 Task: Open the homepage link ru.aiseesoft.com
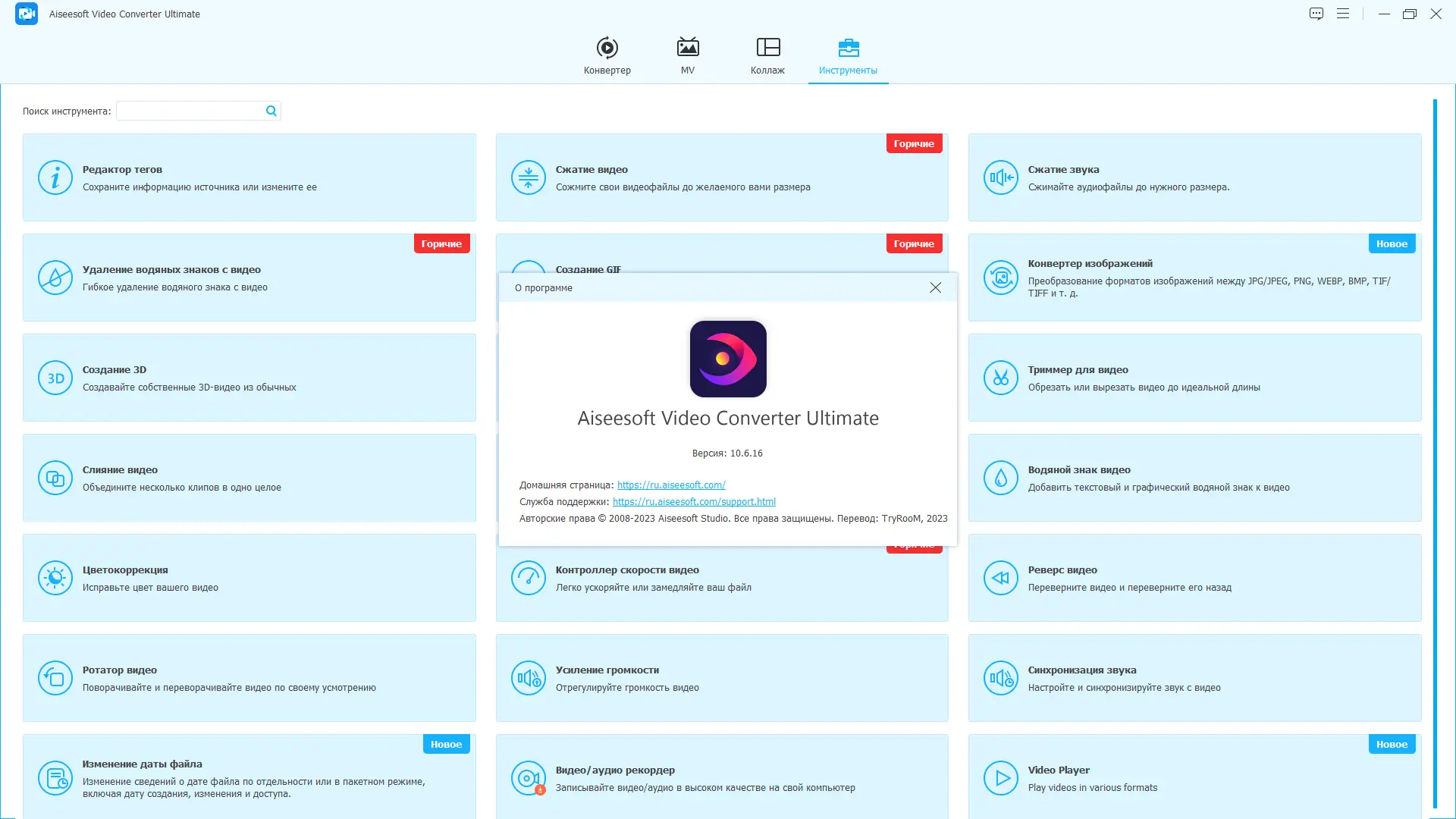pyautogui.click(x=670, y=485)
